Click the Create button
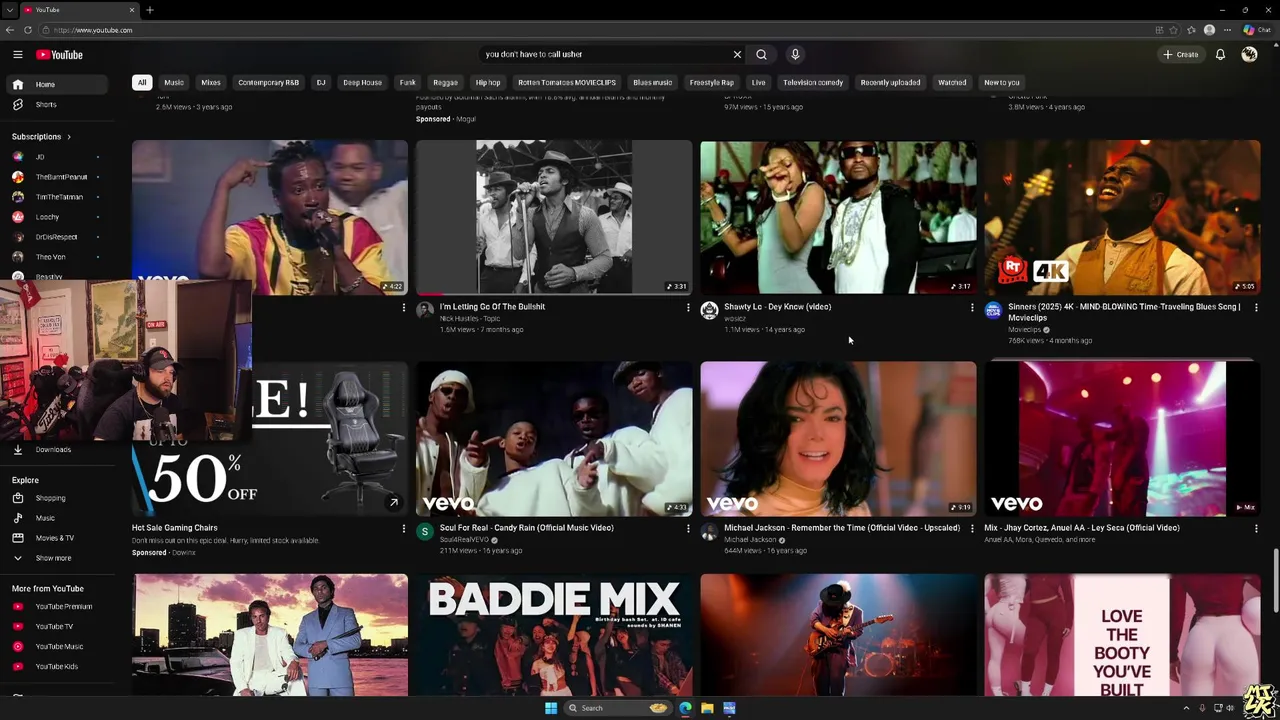The height and width of the screenshot is (720, 1280). [x=1181, y=55]
